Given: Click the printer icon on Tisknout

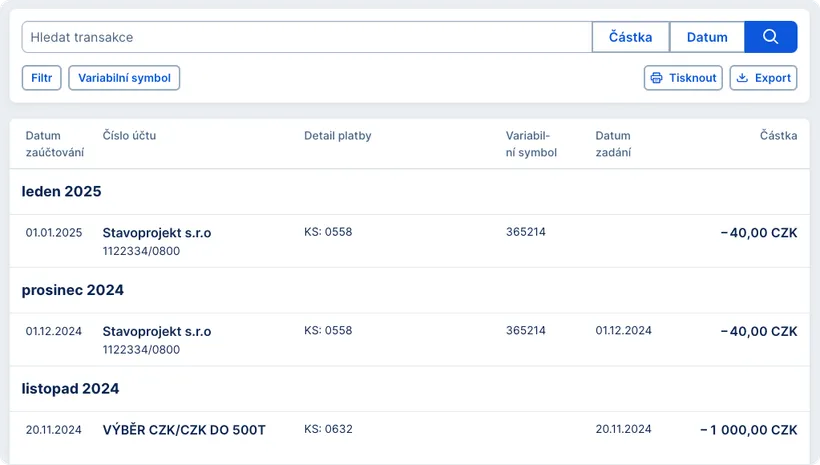Looking at the screenshot, I should point(657,78).
